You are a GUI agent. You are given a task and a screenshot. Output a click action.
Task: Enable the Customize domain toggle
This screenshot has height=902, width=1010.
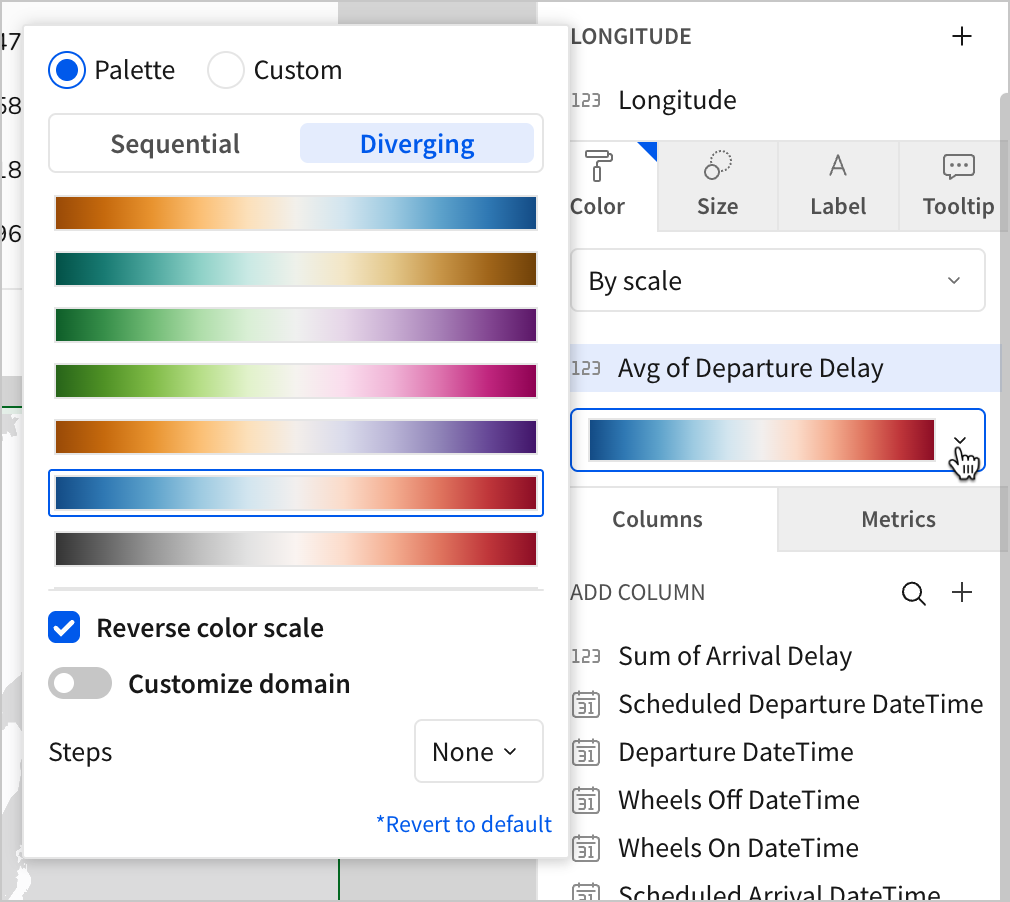(x=80, y=684)
